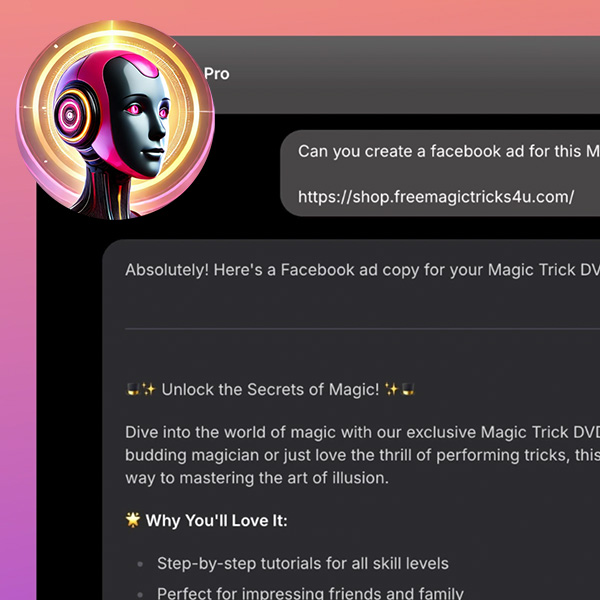Click the bullet dot before 'Step-by-step tutorials'
The width and height of the screenshot is (600, 600).
(140, 564)
